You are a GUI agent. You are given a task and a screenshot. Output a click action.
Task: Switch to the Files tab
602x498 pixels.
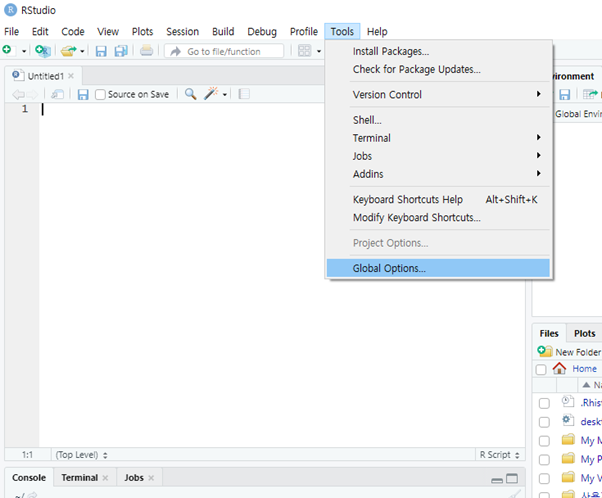point(549,333)
